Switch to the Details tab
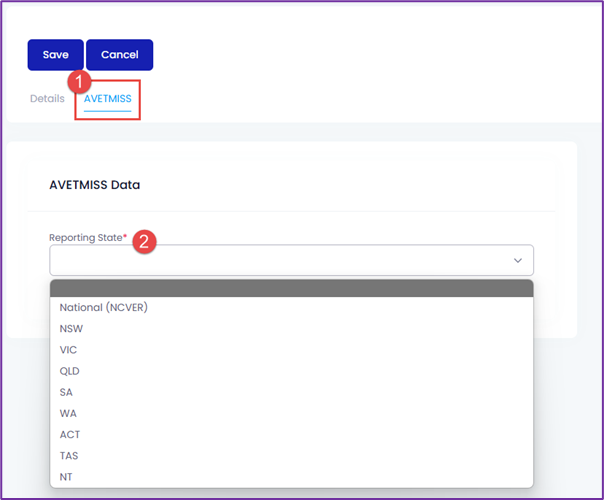 tap(47, 99)
